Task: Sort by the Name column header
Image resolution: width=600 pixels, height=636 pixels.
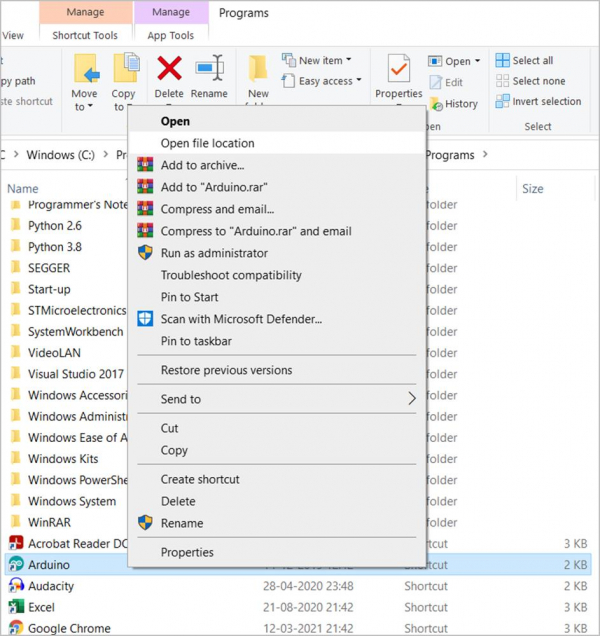Action: (23, 188)
